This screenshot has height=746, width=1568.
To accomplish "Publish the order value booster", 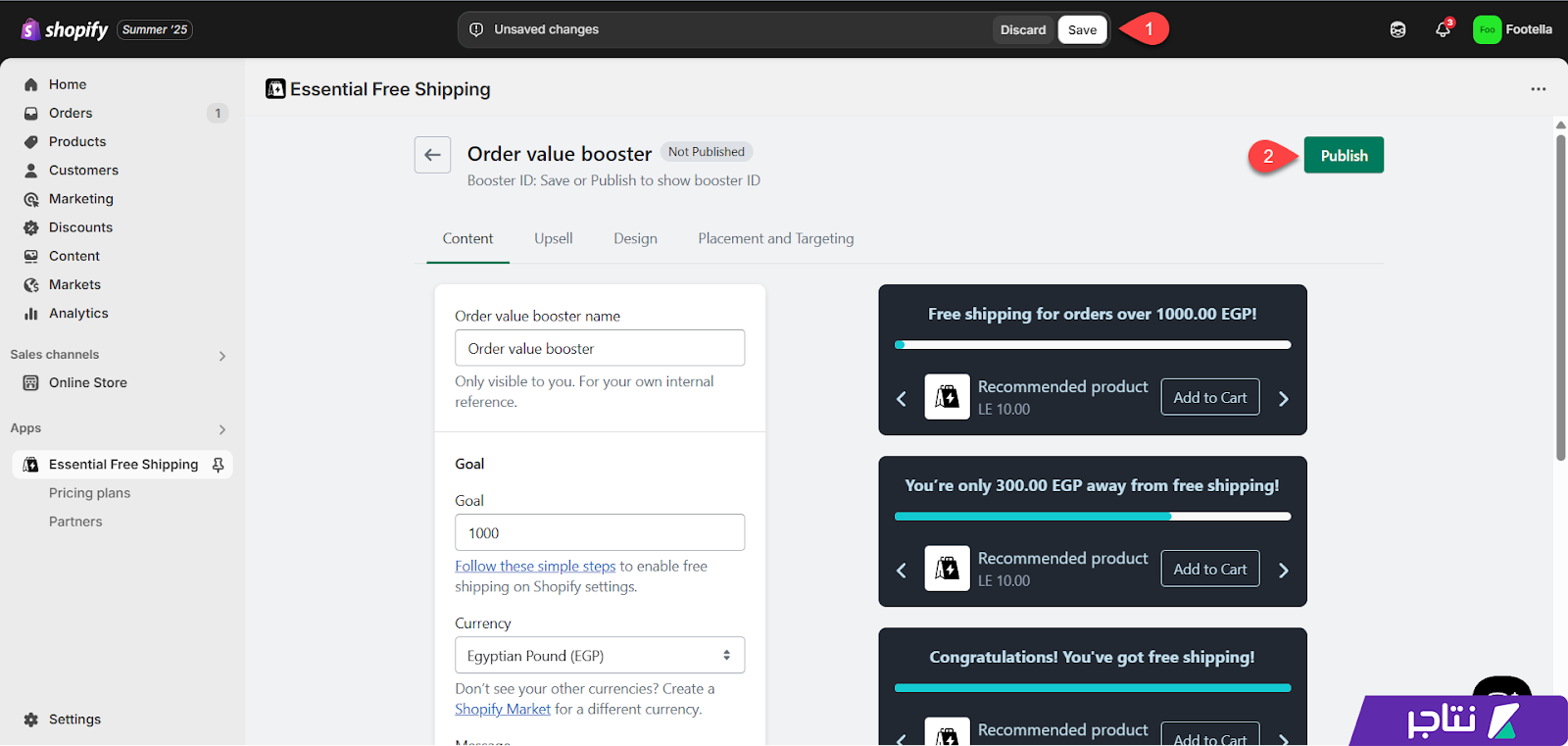I will 1344,155.
